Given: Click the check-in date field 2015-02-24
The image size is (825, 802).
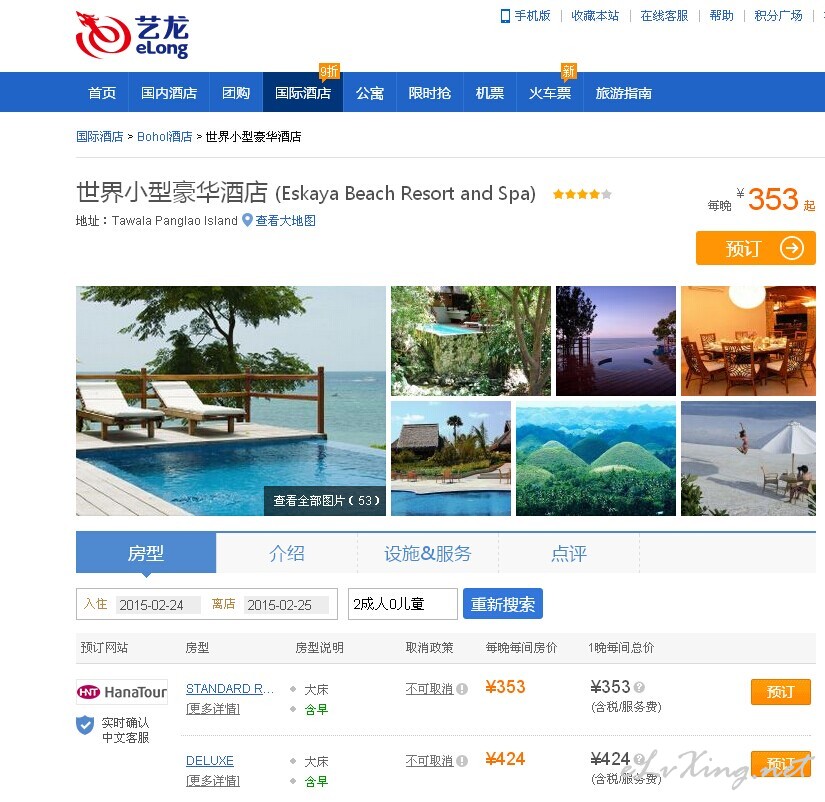Looking at the screenshot, I should (158, 605).
